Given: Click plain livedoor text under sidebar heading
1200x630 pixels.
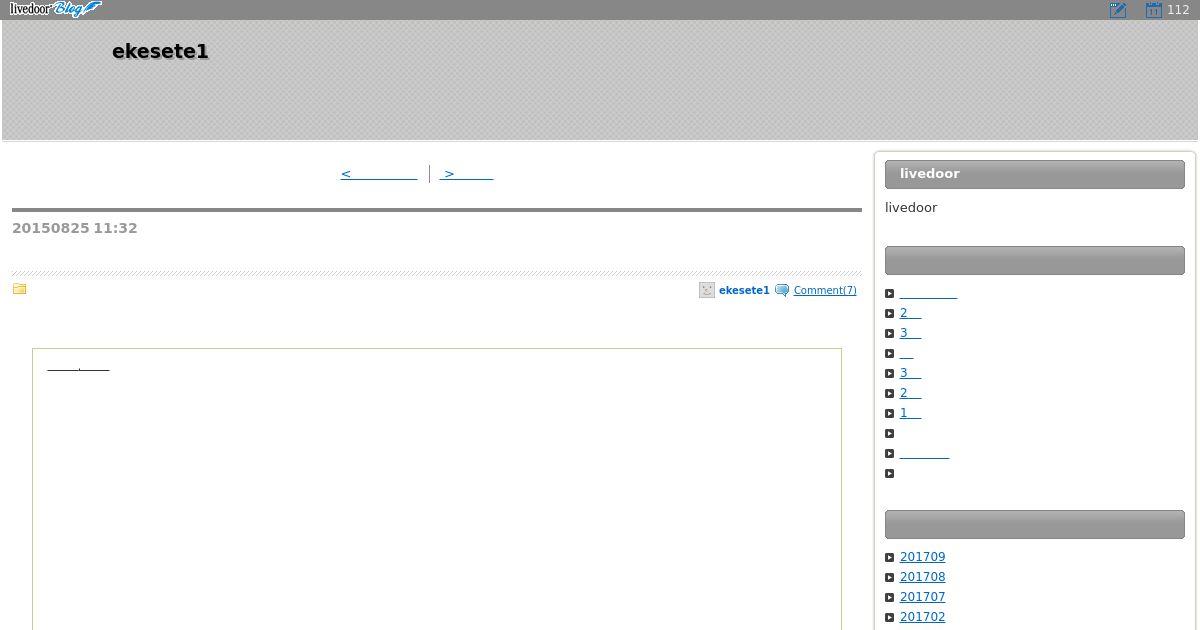Looking at the screenshot, I should (911, 208).
